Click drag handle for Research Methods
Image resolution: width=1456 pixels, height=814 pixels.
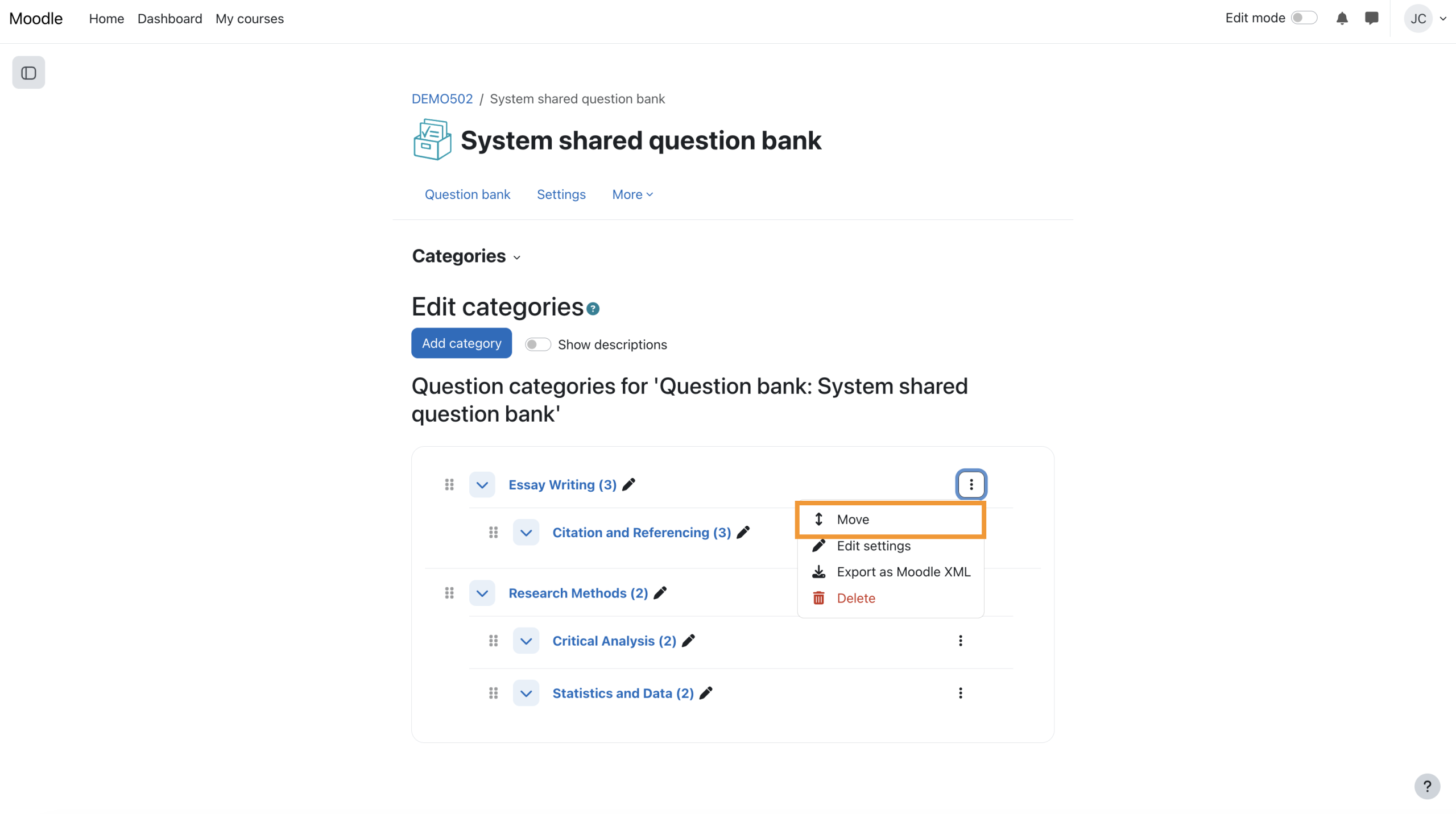point(449,593)
